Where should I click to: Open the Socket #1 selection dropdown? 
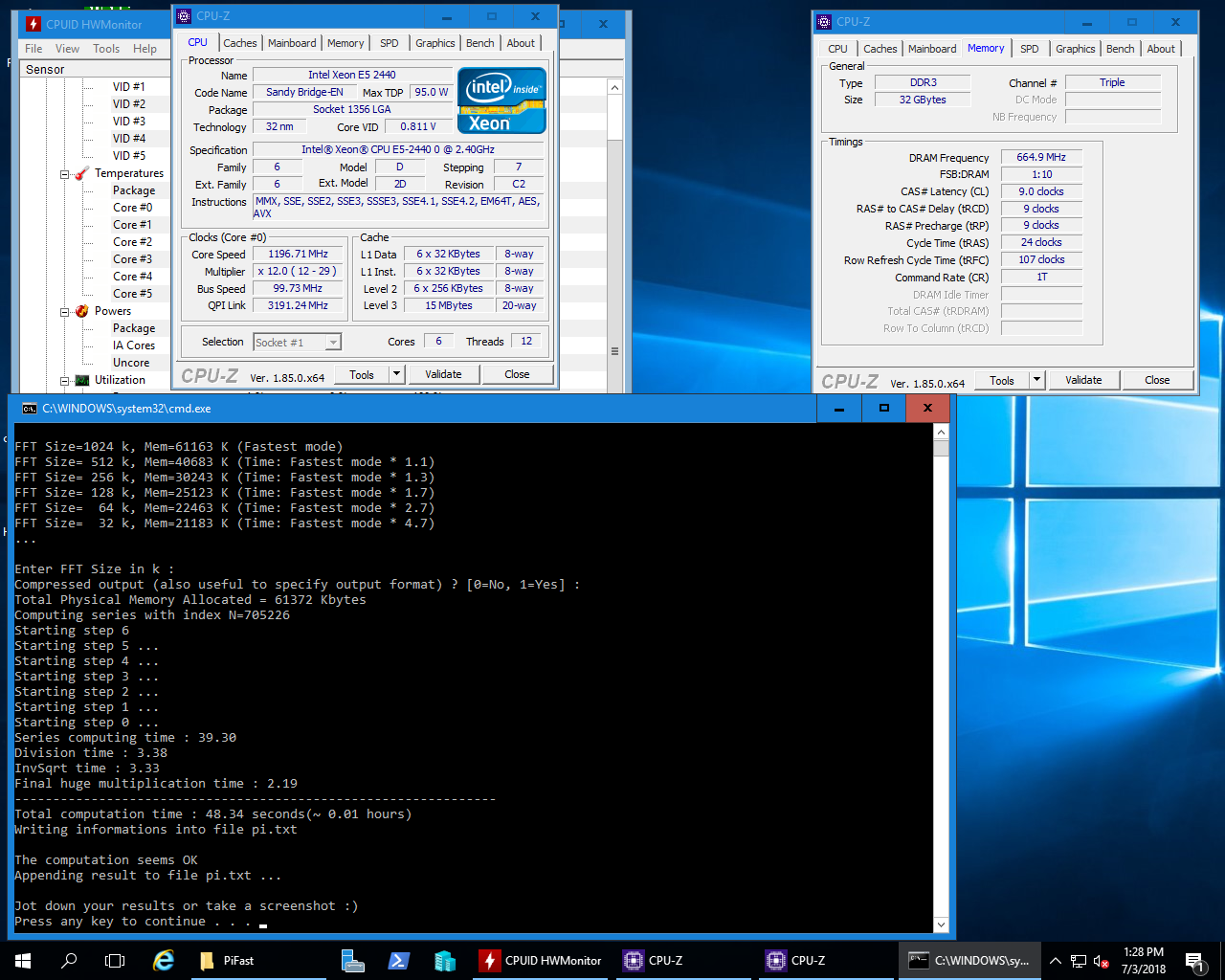tap(333, 343)
